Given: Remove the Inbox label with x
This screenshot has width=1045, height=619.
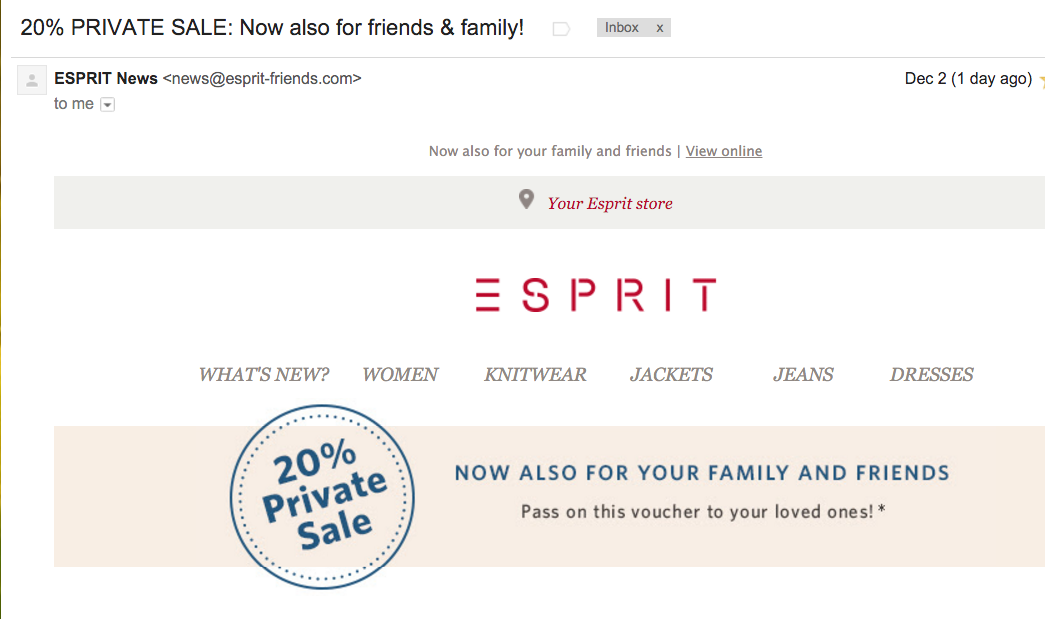Looking at the screenshot, I should (x=660, y=28).
